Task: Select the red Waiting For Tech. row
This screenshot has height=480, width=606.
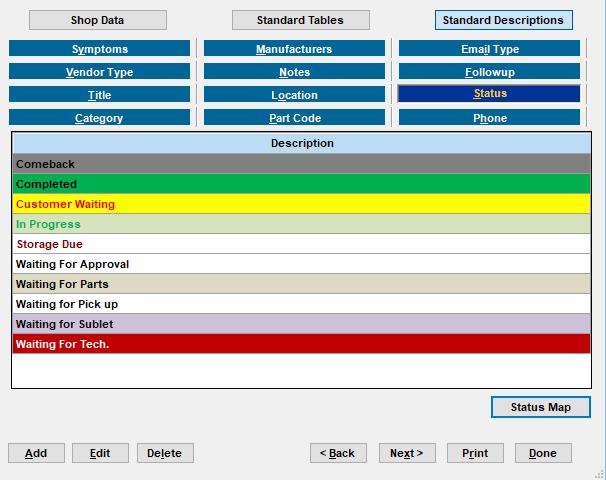Action: [301, 344]
